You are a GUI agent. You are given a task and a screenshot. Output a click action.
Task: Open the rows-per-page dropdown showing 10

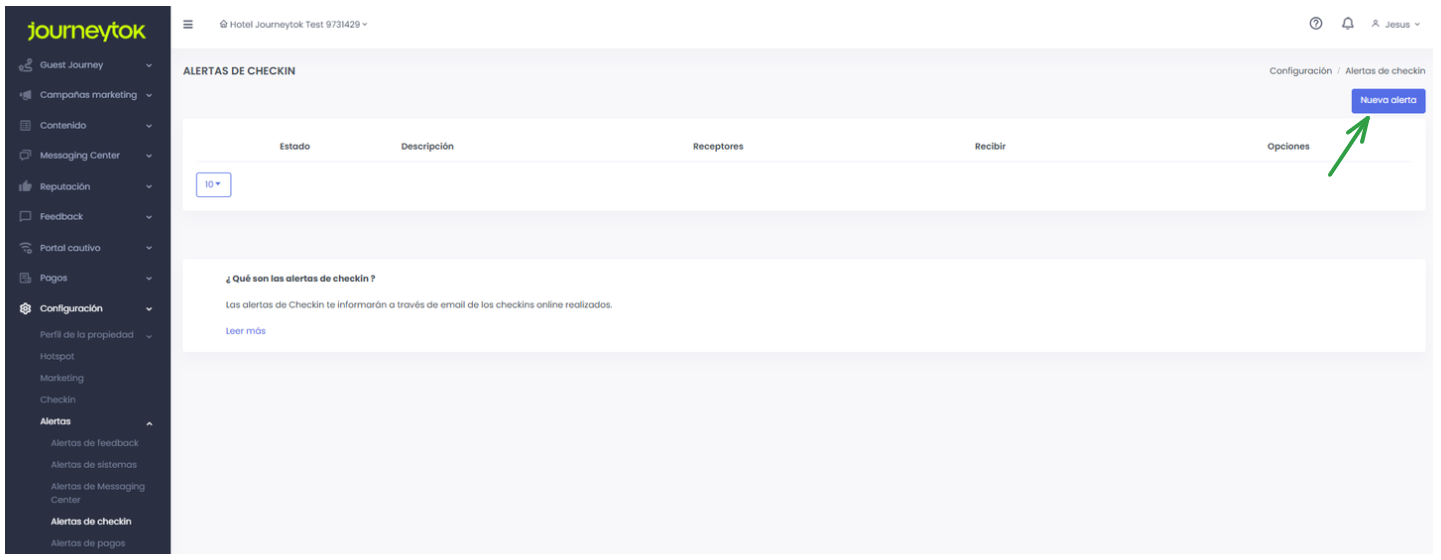214,185
